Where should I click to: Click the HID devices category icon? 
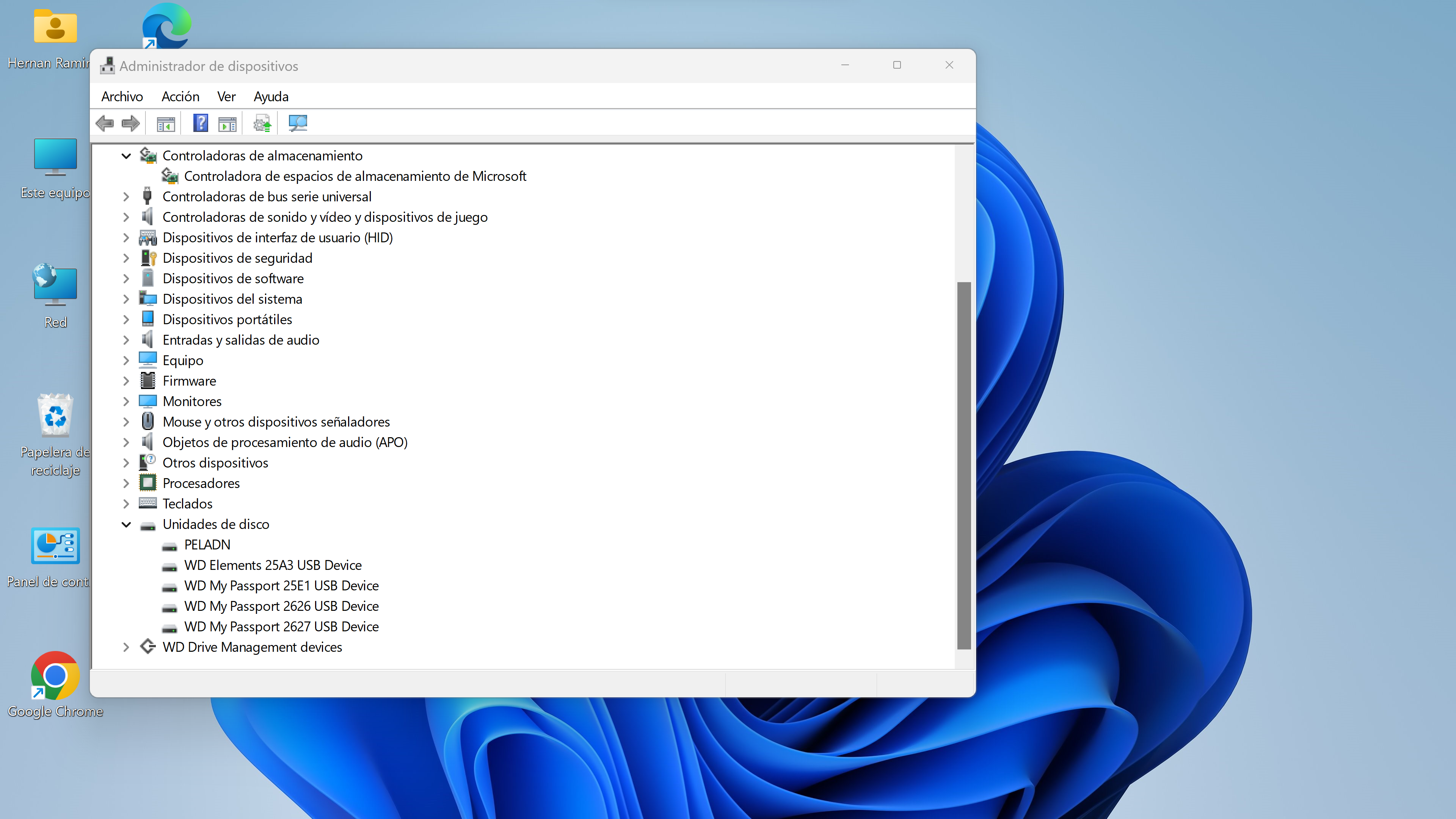(148, 237)
